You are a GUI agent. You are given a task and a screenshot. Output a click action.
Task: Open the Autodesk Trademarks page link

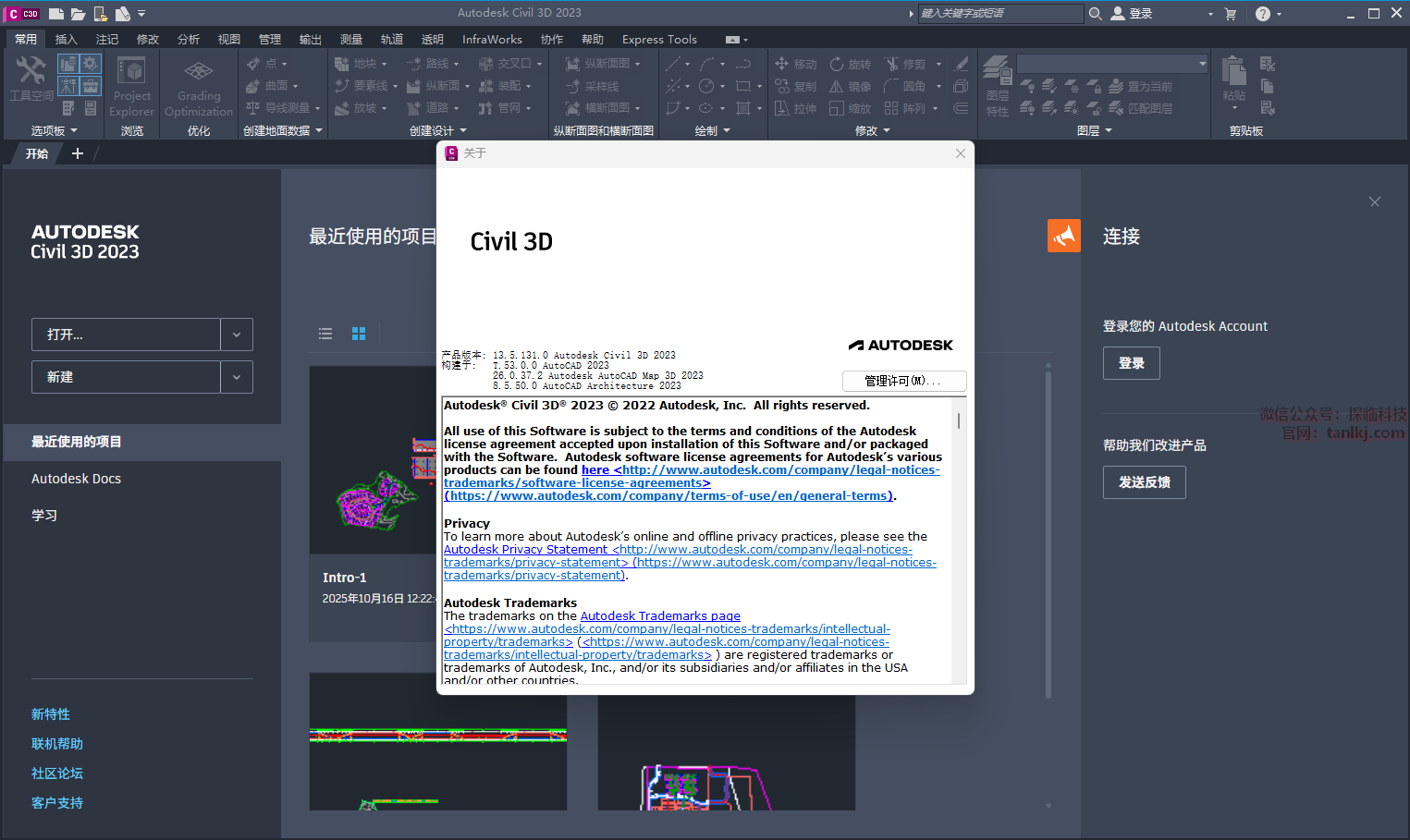point(660,616)
